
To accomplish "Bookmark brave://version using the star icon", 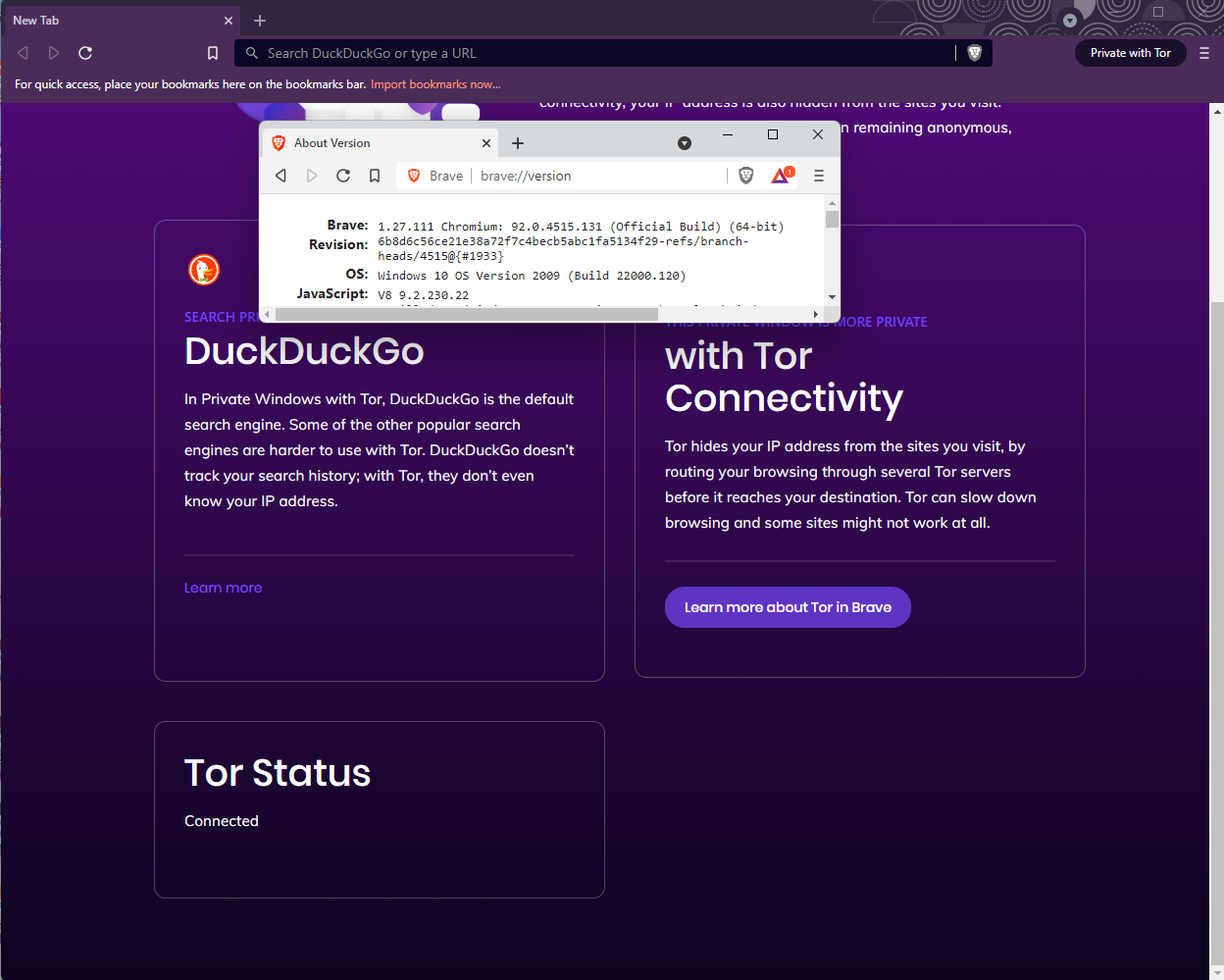I will (x=375, y=176).
